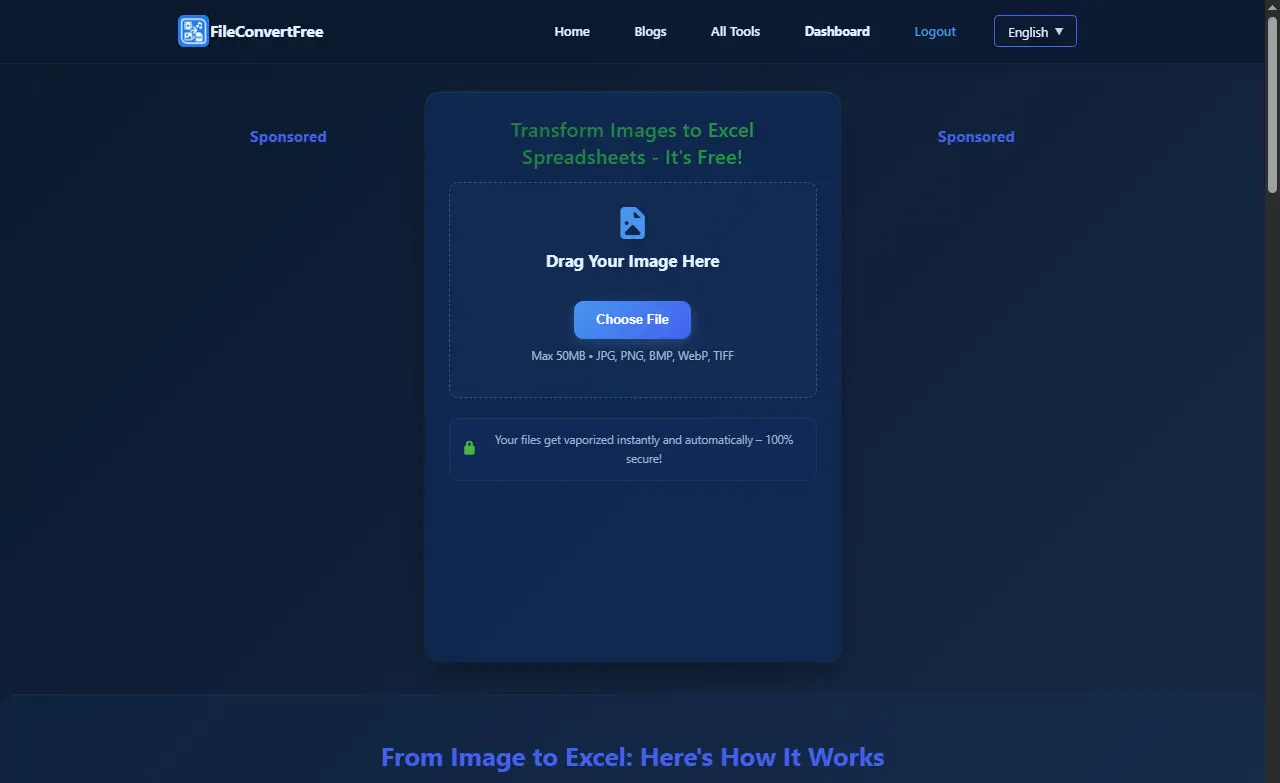
Task: Click the Transform Images to Excel heading
Action: coord(632,144)
